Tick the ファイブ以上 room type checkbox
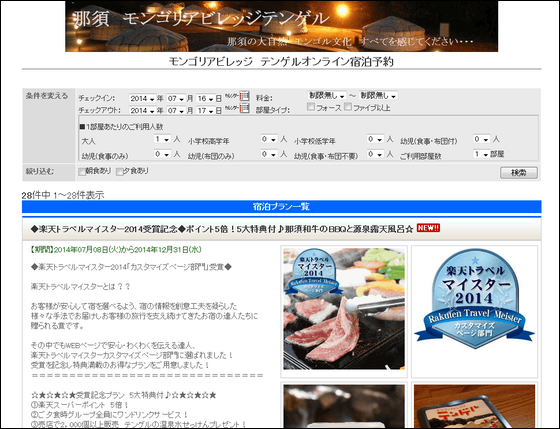The image size is (560, 429). [348, 107]
